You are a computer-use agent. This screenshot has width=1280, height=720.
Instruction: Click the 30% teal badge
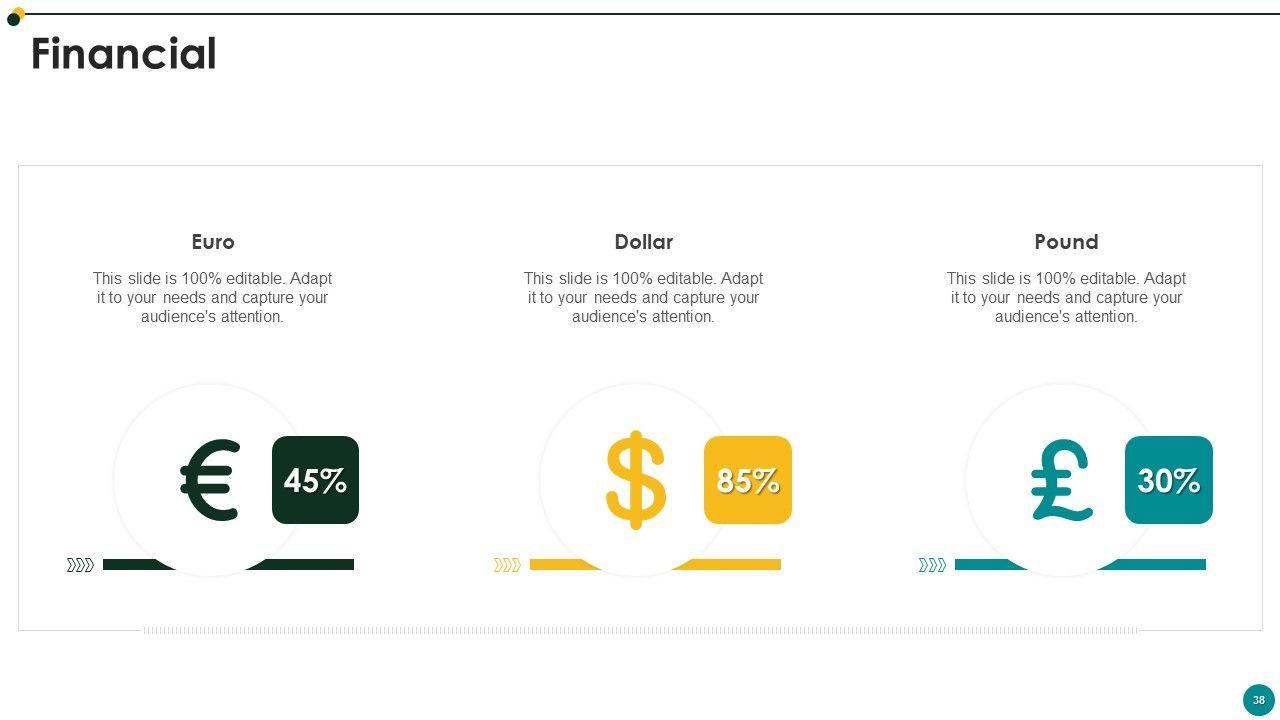[x=1168, y=480]
